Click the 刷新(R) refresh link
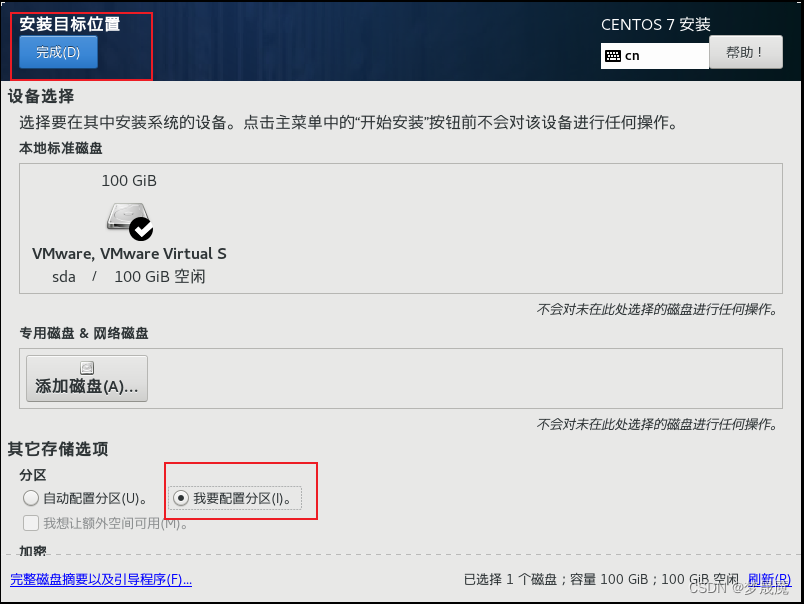 click(769, 579)
